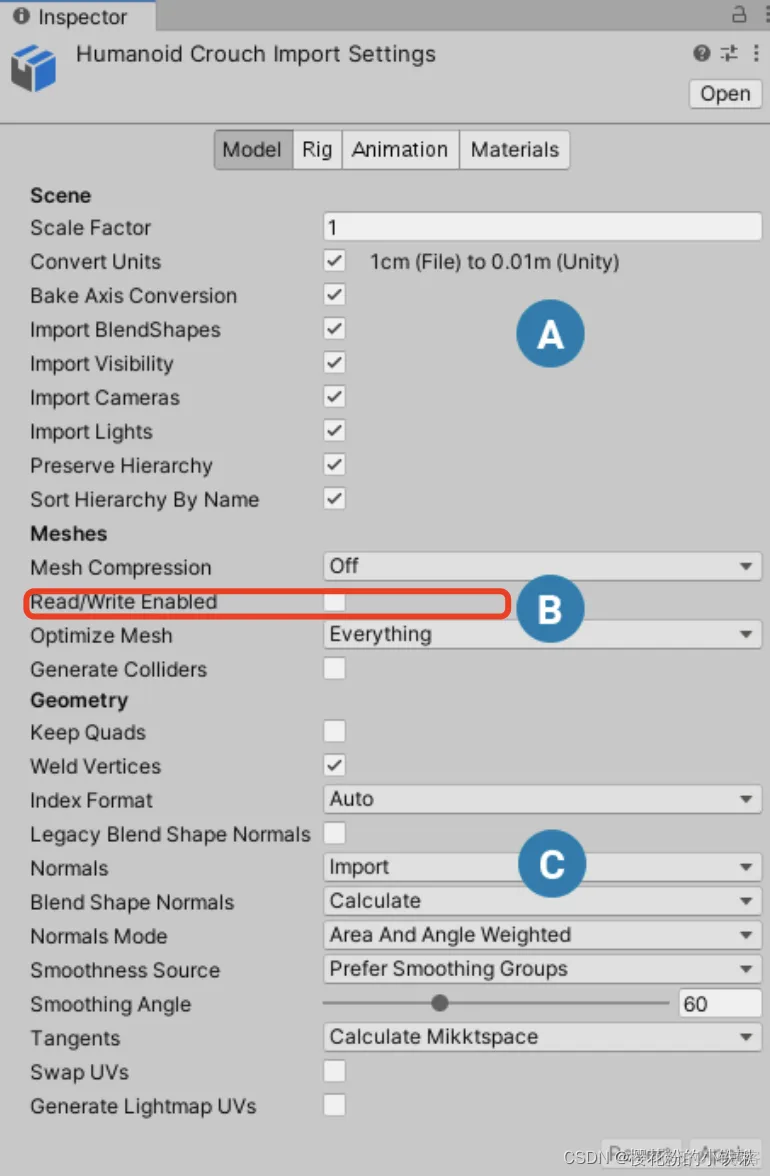770x1176 pixels.
Task: Click the Inspector info icon
Action: point(21,15)
